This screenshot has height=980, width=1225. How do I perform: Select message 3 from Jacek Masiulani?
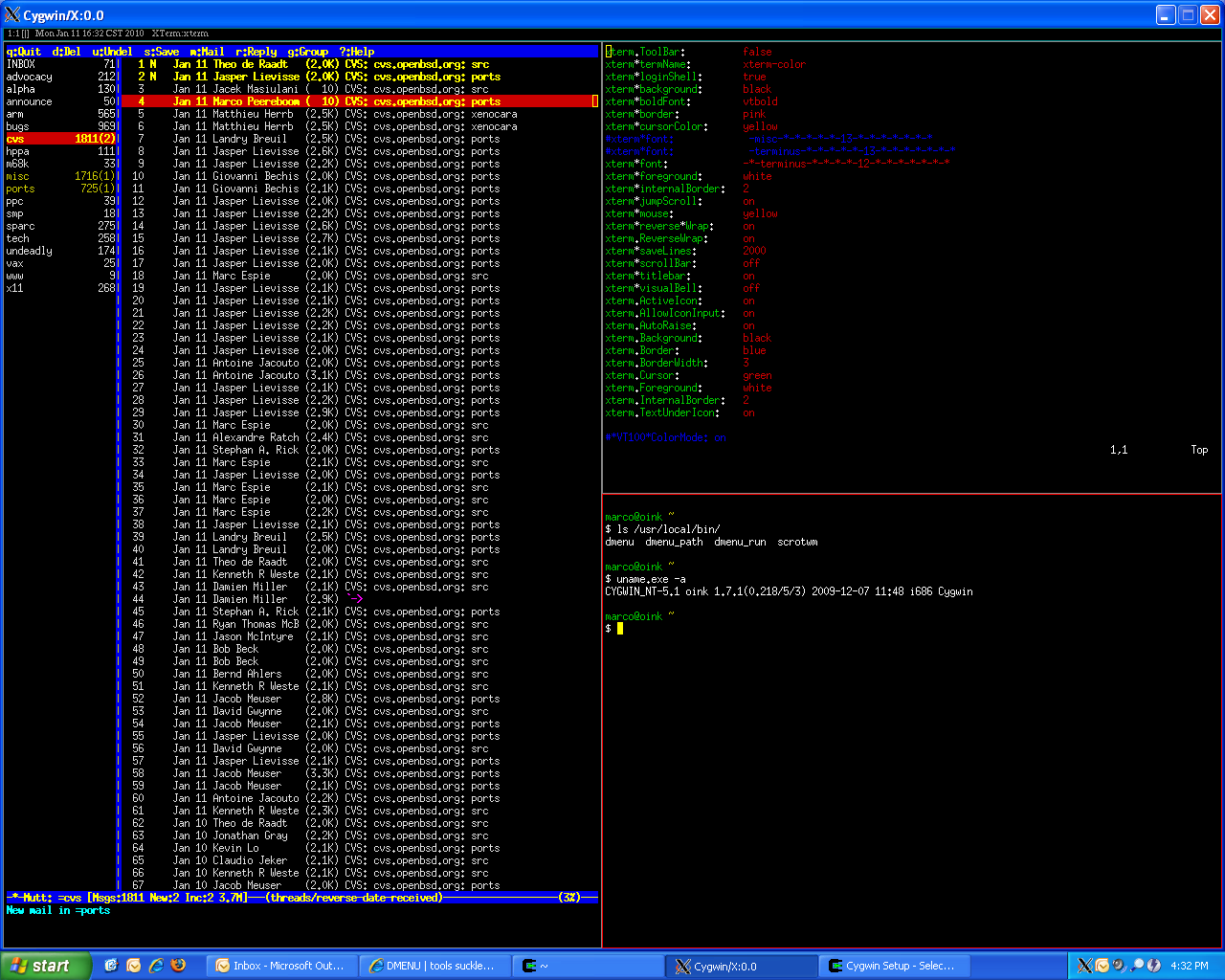(360, 89)
